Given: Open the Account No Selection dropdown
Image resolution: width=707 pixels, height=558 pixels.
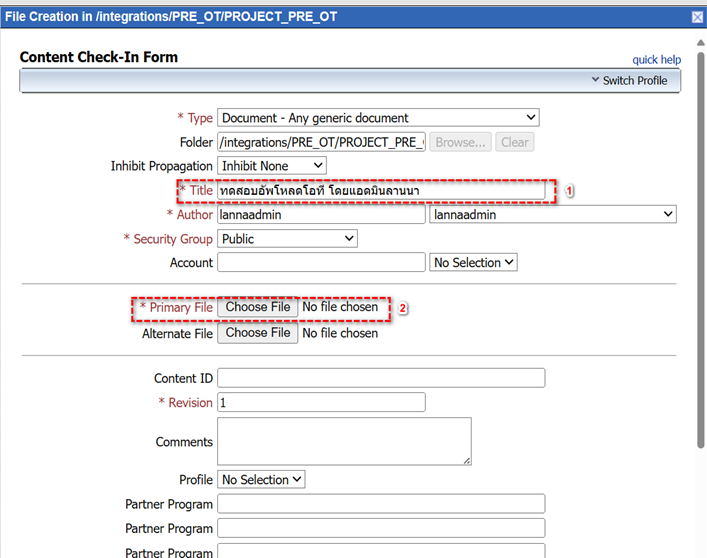Looking at the screenshot, I should (x=473, y=263).
